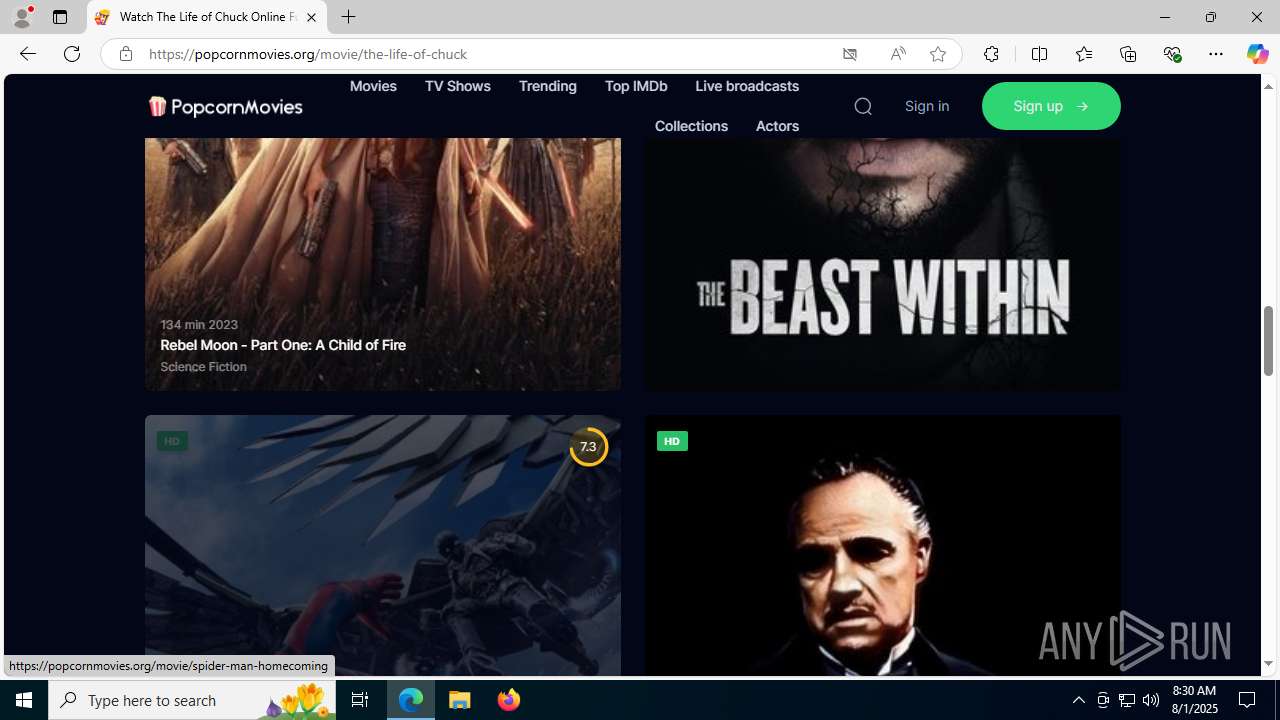Viewport: 1280px width, 720px height.
Task: Click the 7.3 rating badge
Action: point(588,447)
